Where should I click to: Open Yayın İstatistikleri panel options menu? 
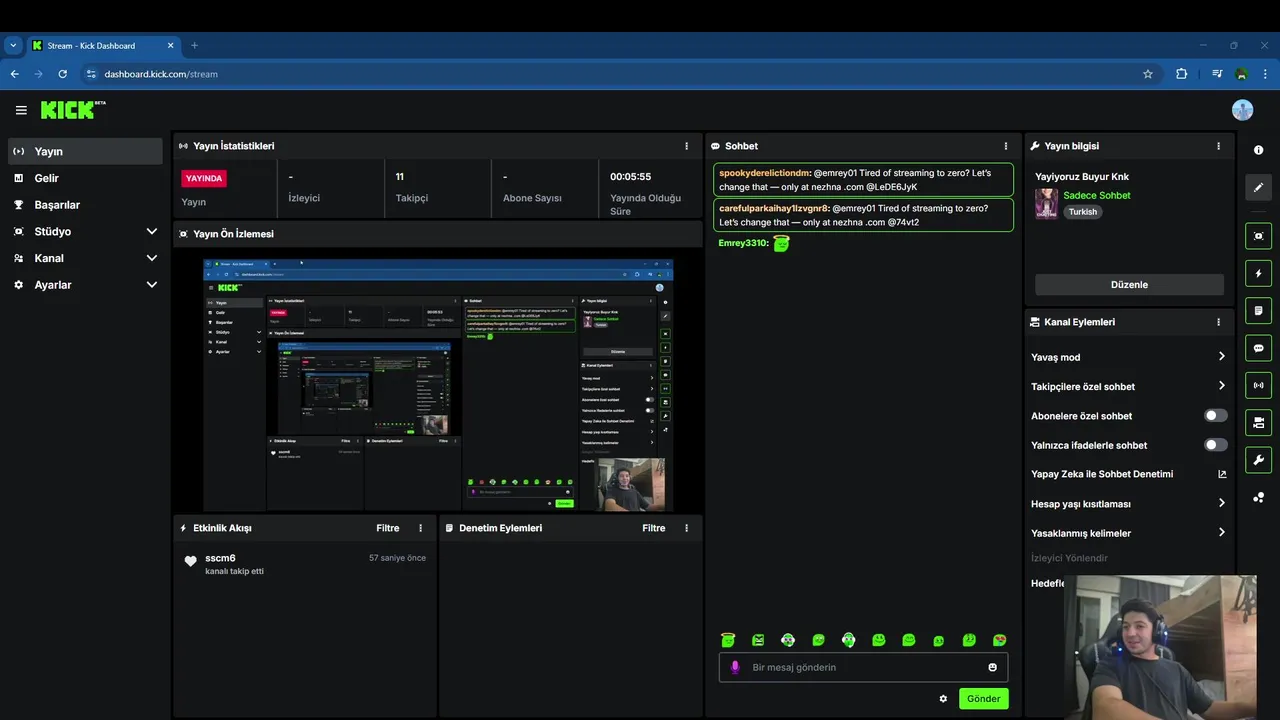[686, 146]
